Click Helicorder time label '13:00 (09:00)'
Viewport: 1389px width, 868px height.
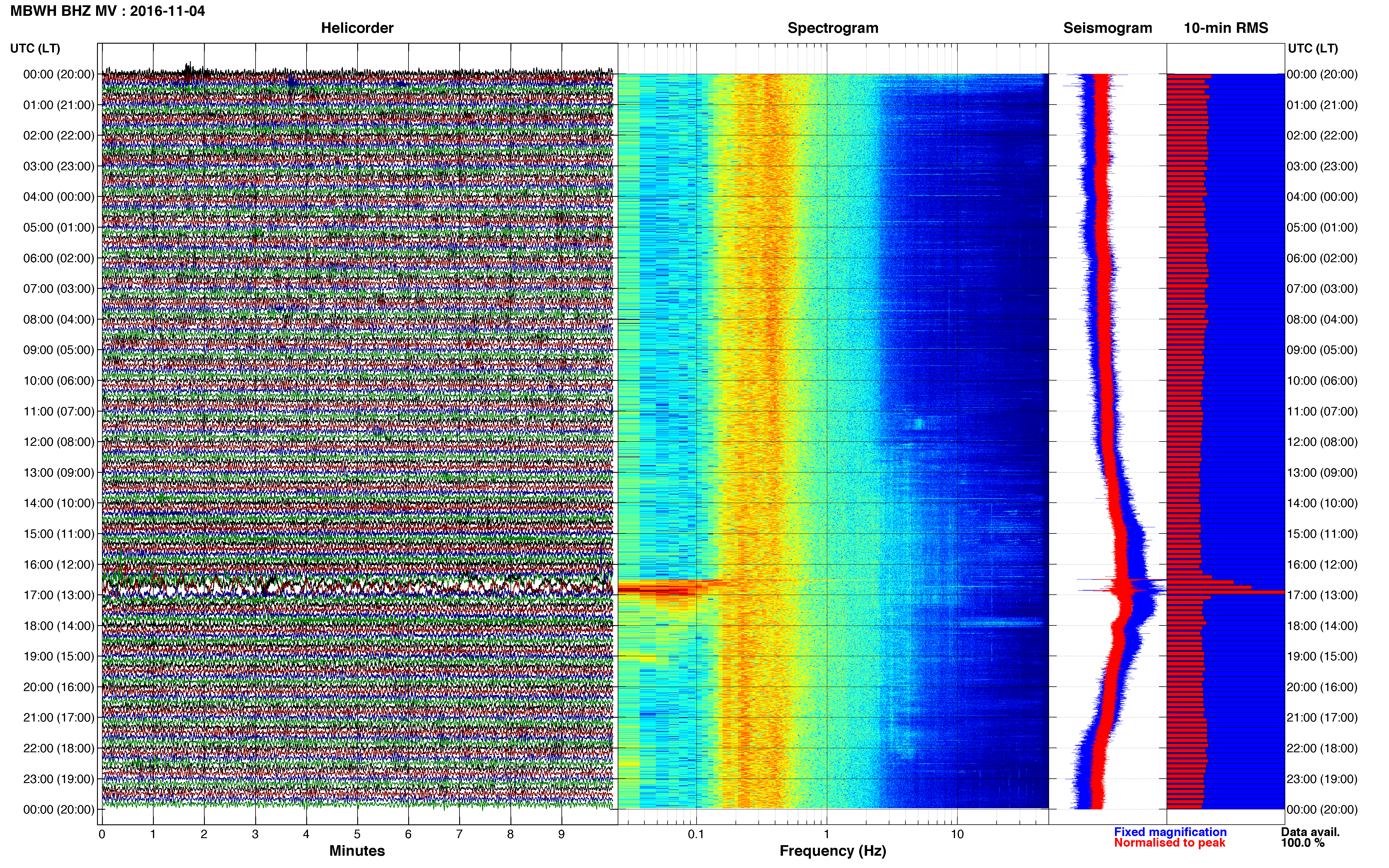pyautogui.click(x=59, y=473)
